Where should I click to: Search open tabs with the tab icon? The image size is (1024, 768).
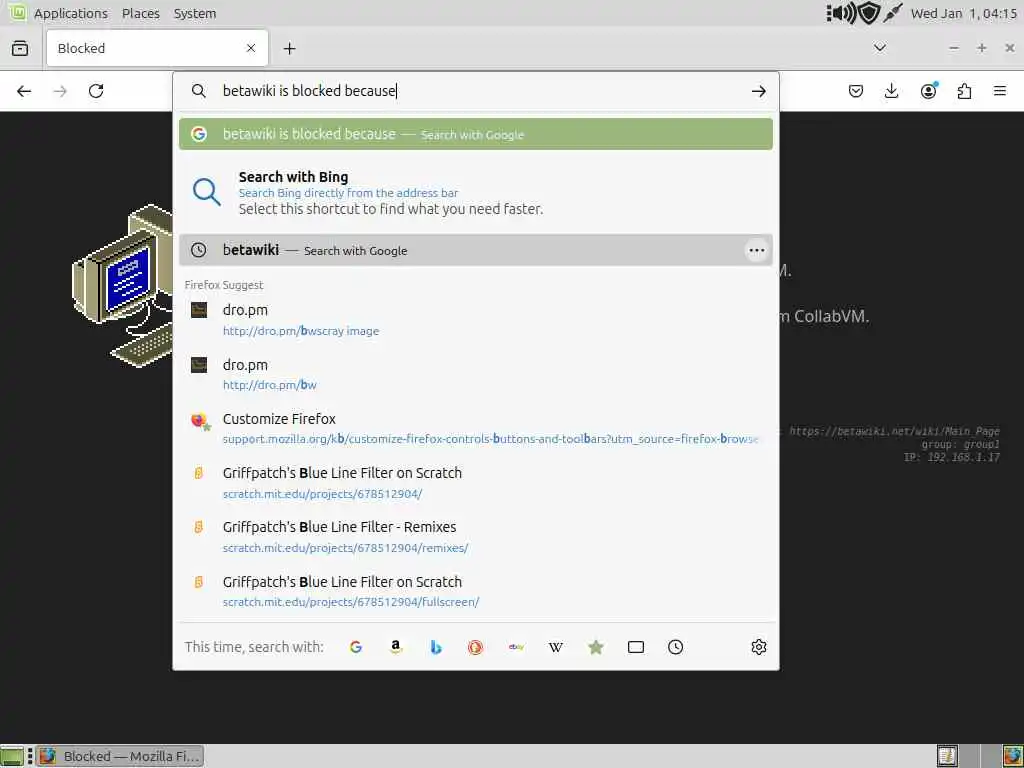tap(635, 647)
